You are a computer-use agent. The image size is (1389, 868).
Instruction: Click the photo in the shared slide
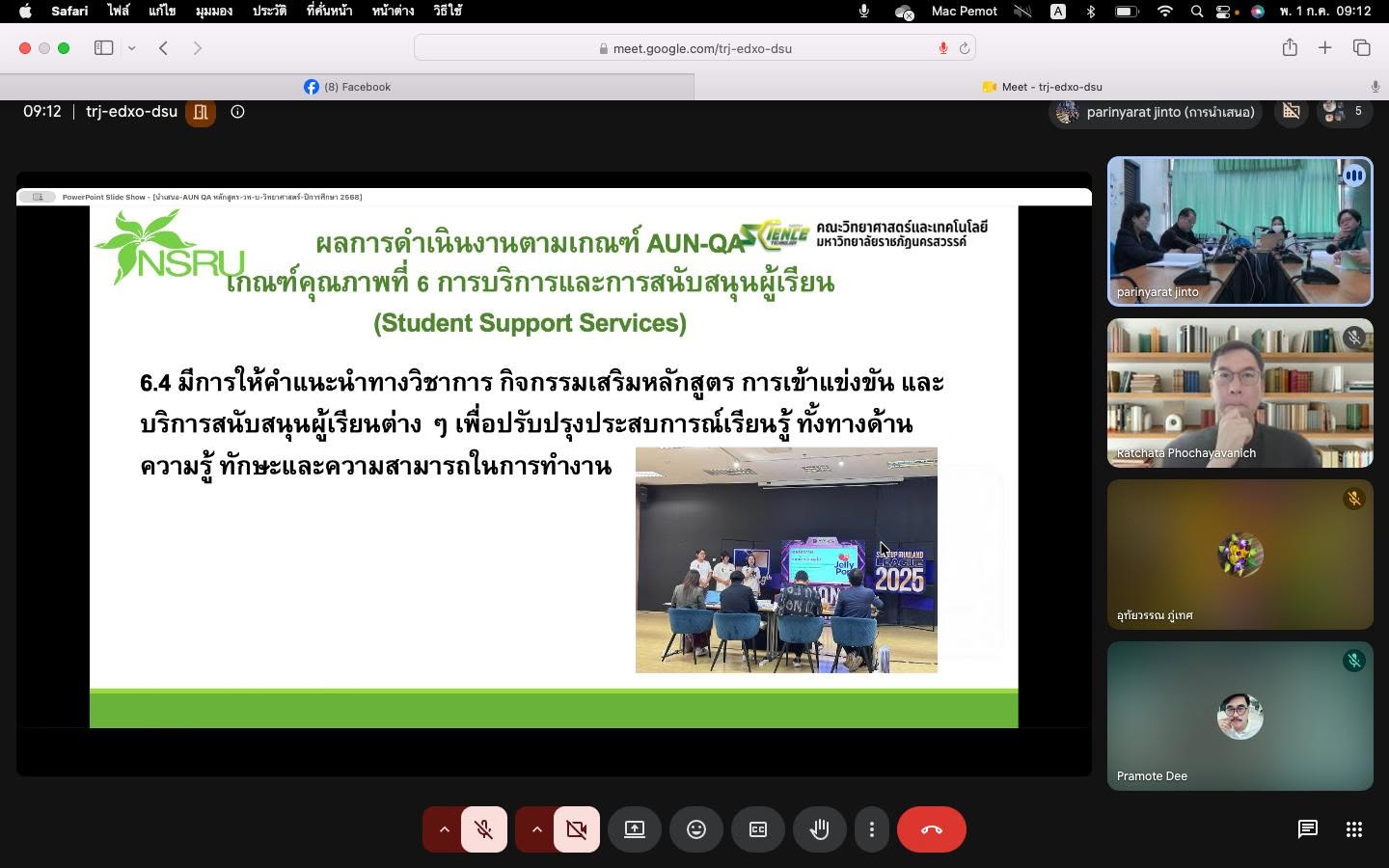point(786,560)
